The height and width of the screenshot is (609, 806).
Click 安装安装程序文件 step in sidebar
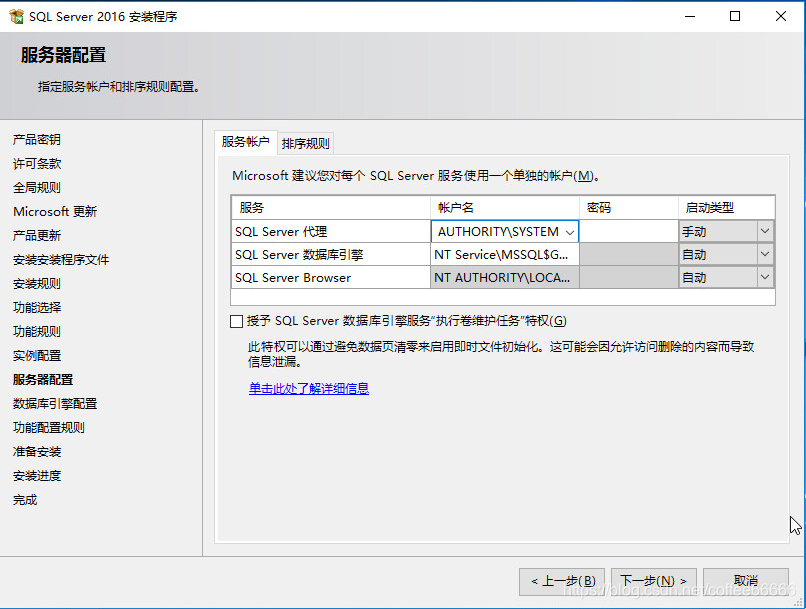pyautogui.click(x=61, y=260)
